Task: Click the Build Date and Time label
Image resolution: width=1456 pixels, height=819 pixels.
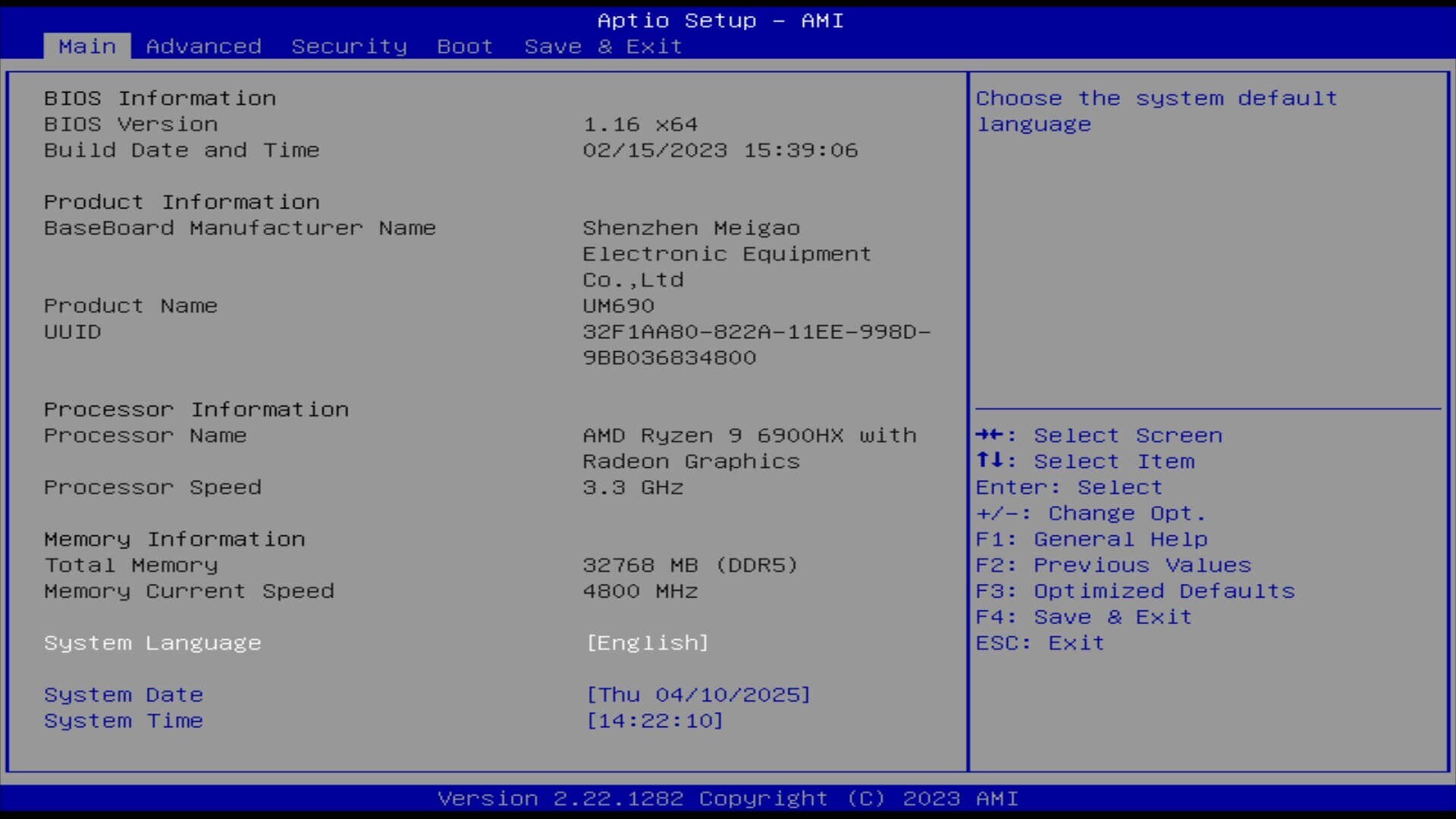Action: (x=182, y=150)
